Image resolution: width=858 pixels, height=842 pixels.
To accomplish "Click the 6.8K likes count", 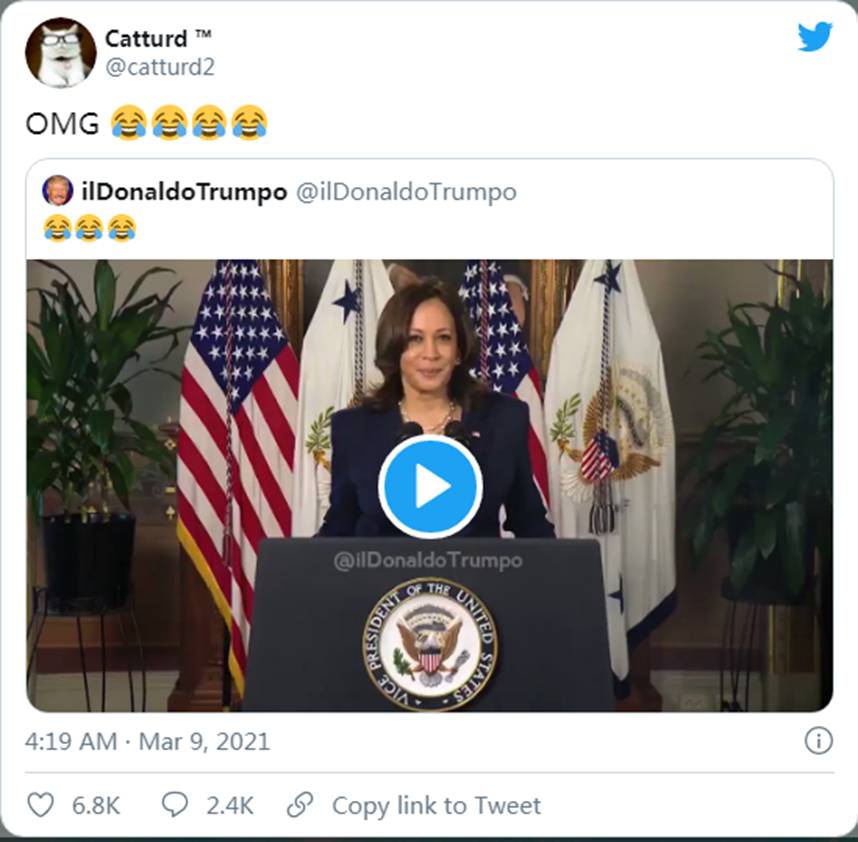I will point(96,805).
